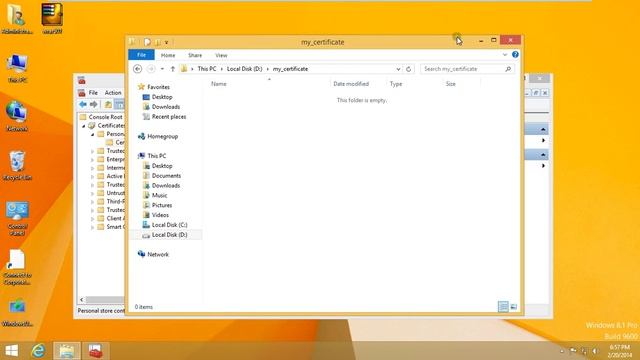Open This PC desktop icon

tap(17, 68)
